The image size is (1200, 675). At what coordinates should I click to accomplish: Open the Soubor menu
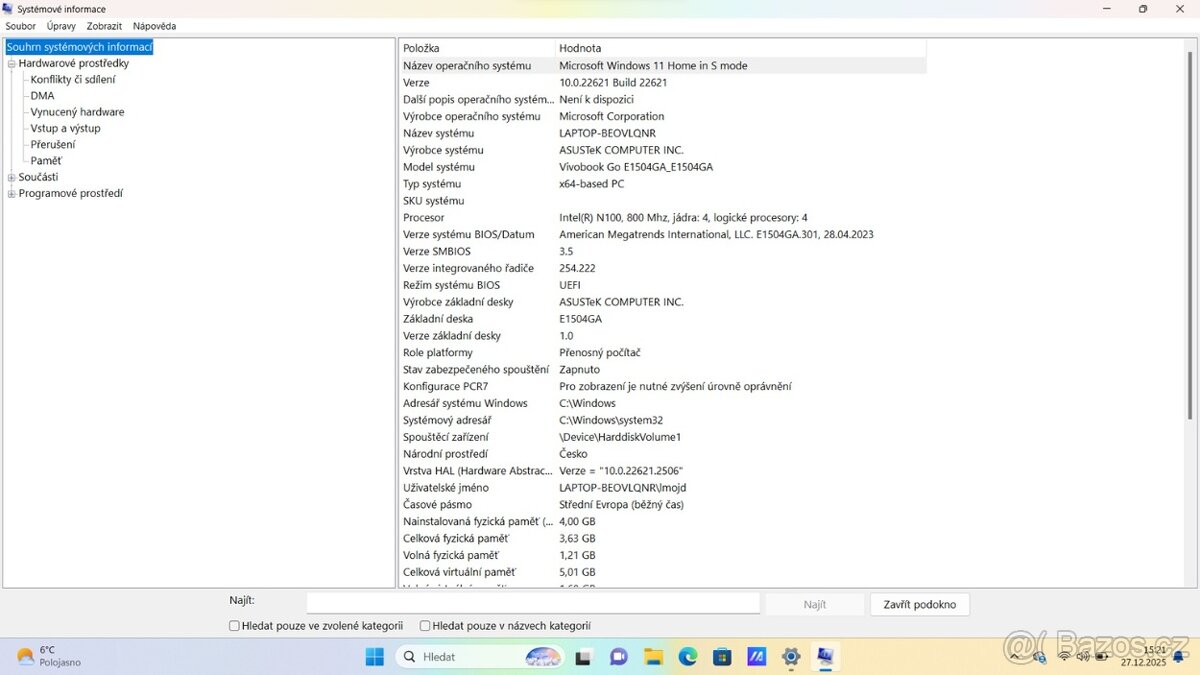click(20, 25)
